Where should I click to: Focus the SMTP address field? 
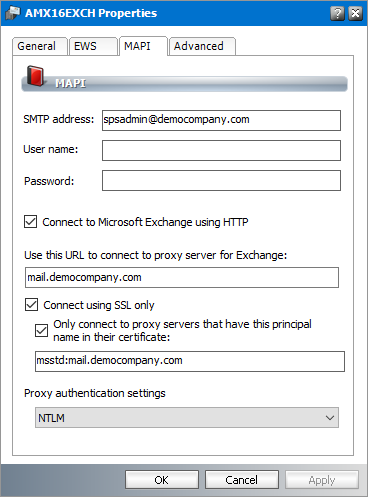point(221,120)
